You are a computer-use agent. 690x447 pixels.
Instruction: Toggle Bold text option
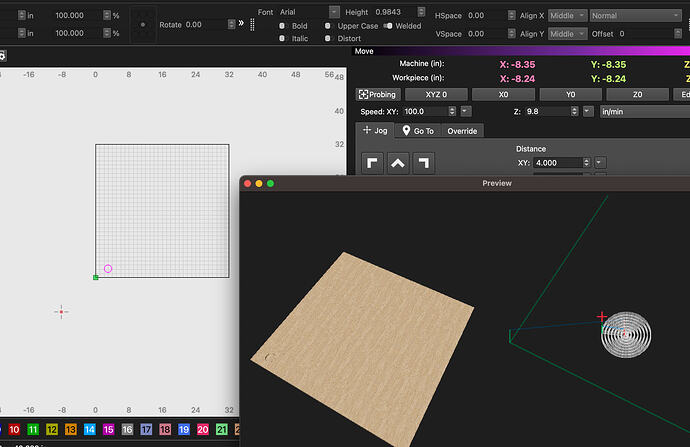(x=282, y=26)
